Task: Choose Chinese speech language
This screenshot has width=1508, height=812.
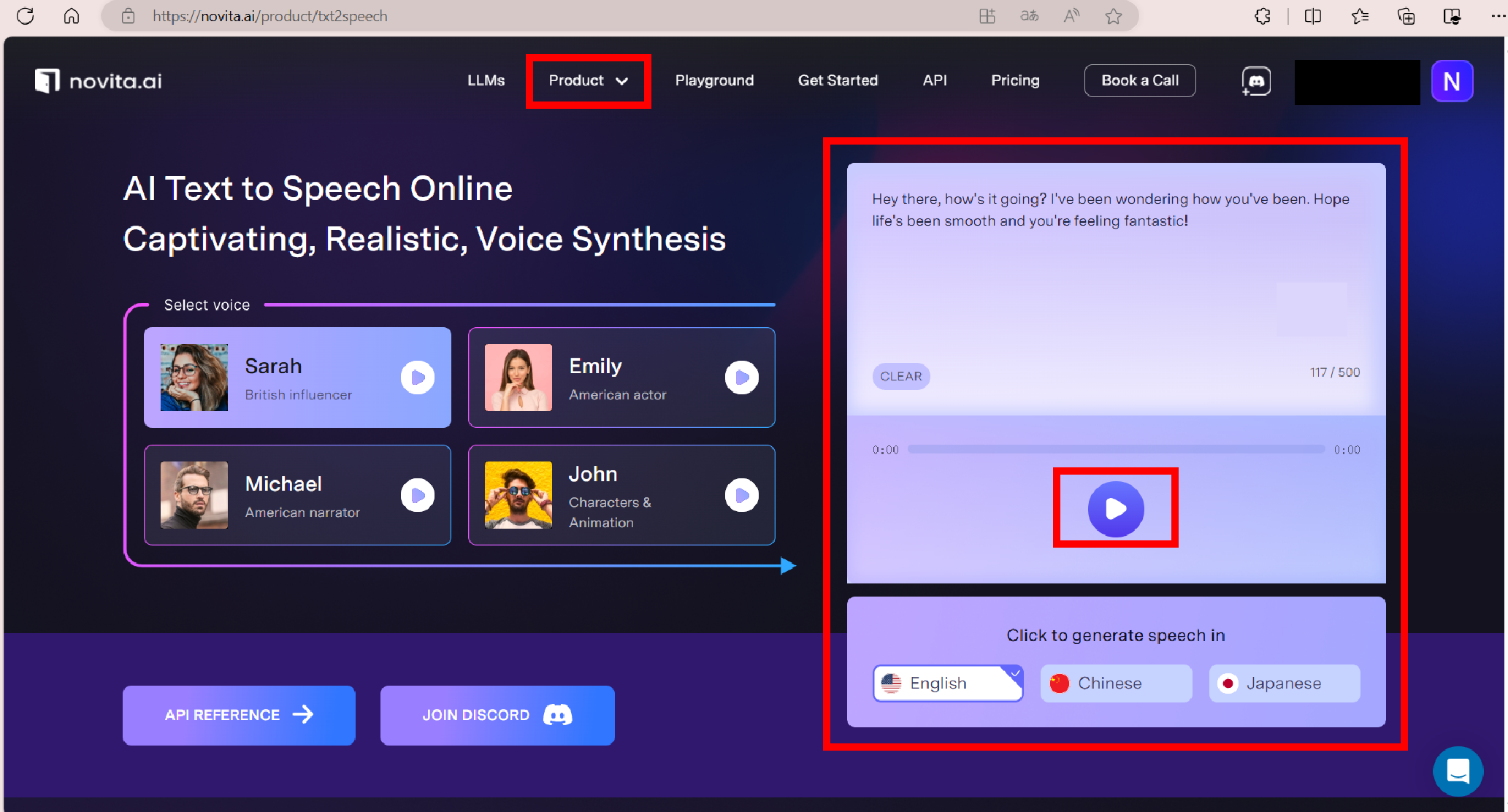Action: pos(1116,683)
